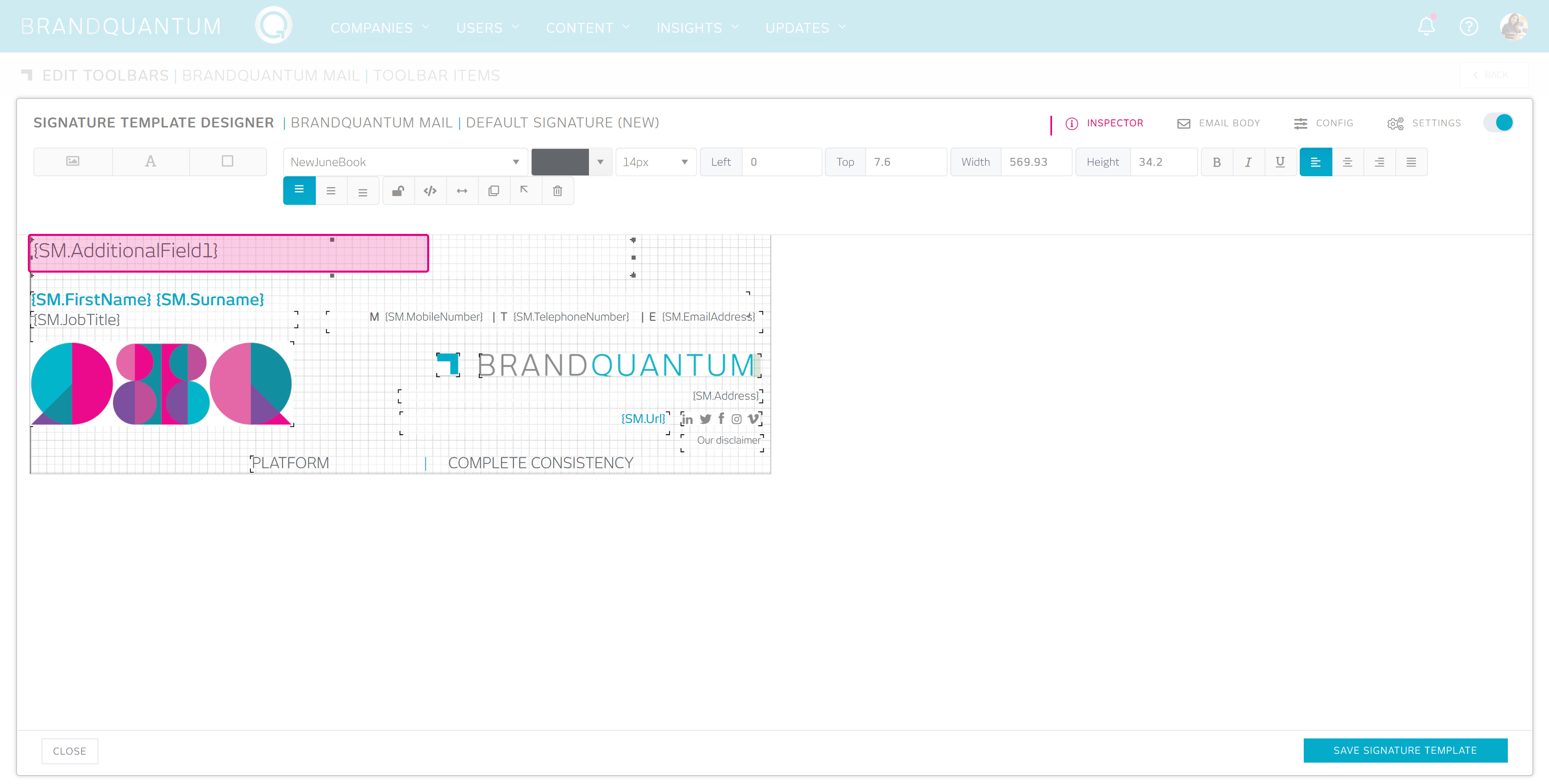Viewport: 1549px width, 784px height.
Task: Apply bold formatting
Action: pos(1217,162)
